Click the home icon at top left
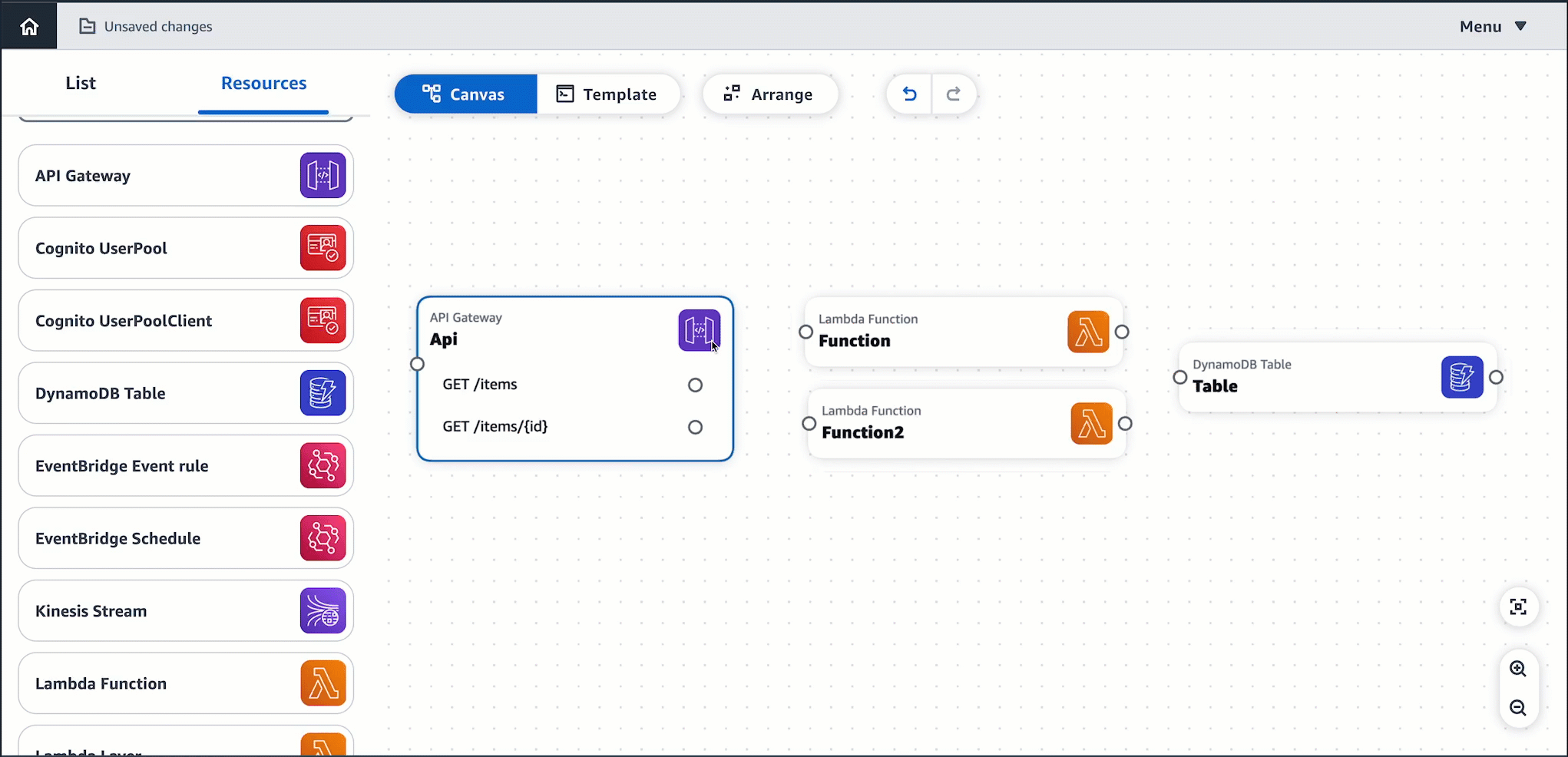 click(28, 25)
